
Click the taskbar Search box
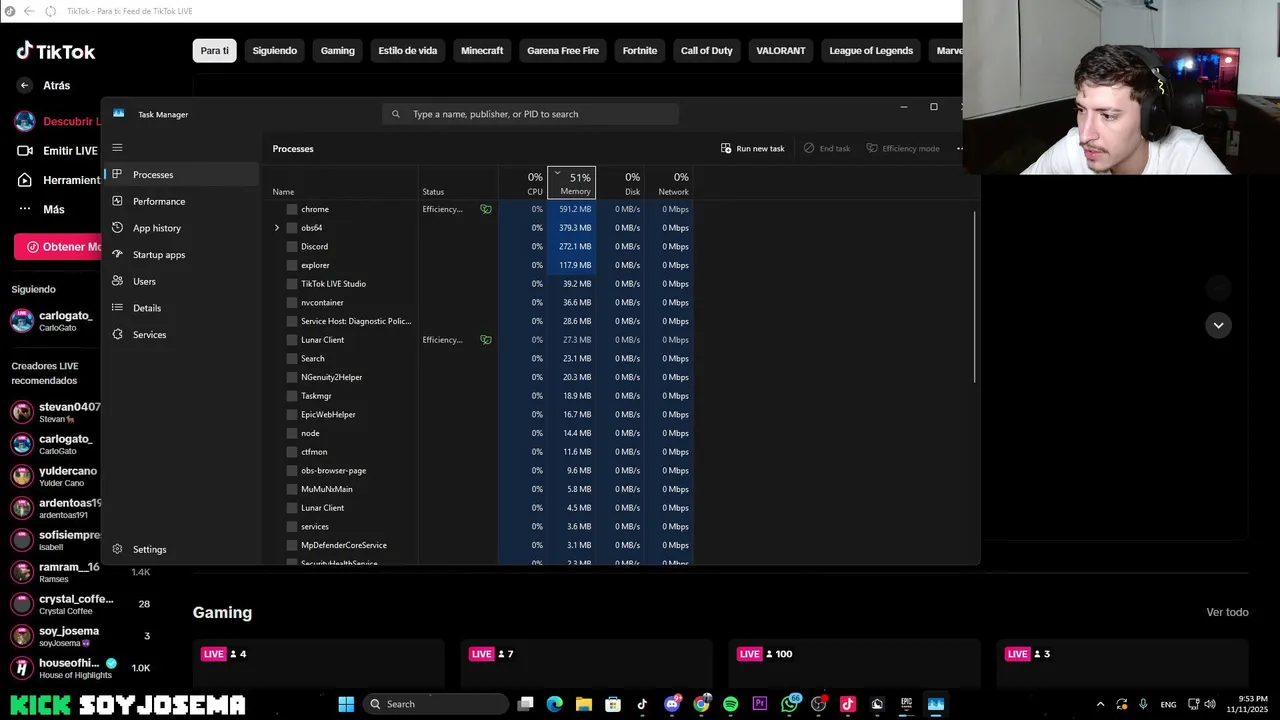[435, 704]
